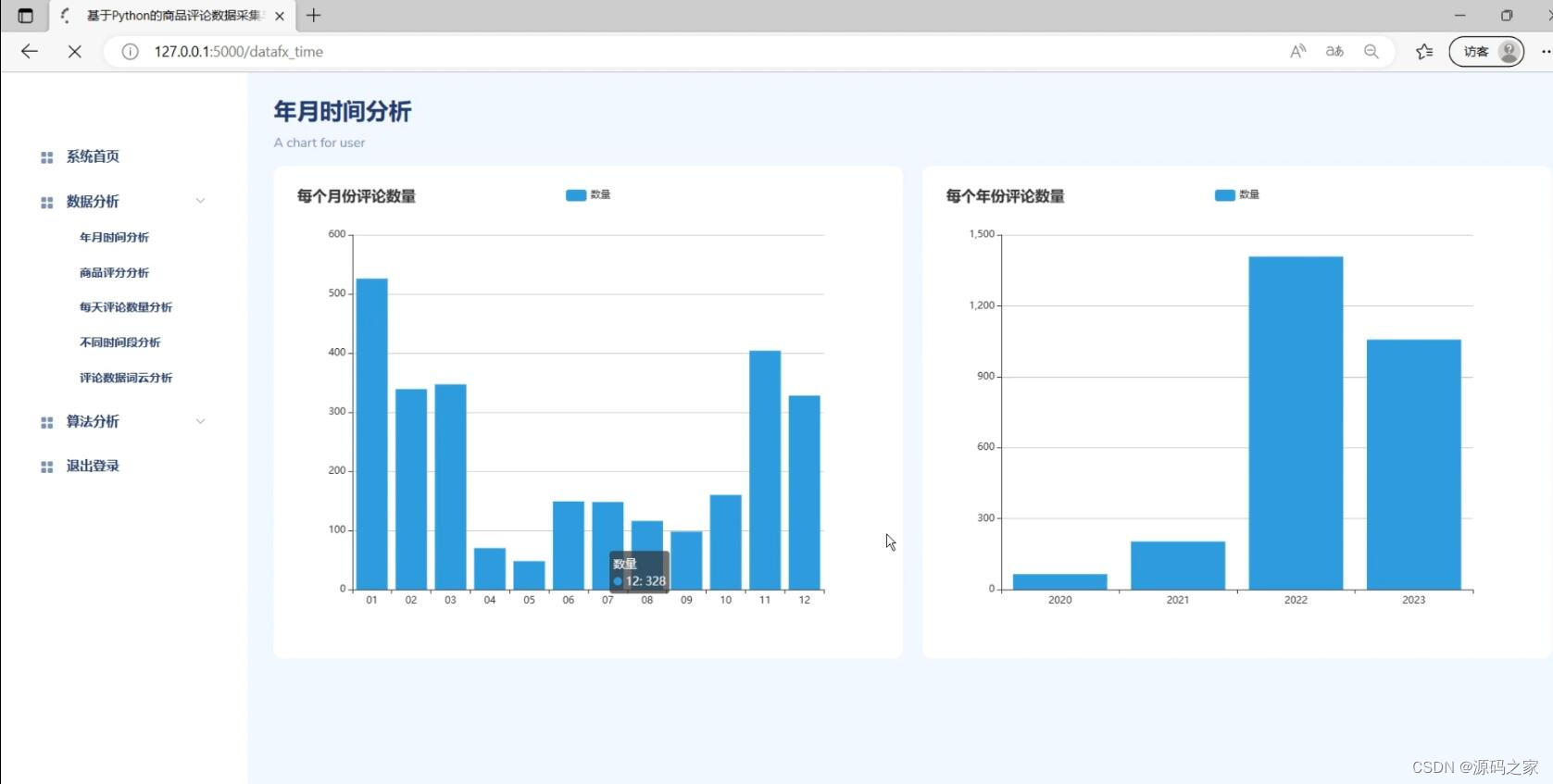Open 不同时间段分析 submenu link
Screen dimensions: 1553x784
[x=119, y=342]
